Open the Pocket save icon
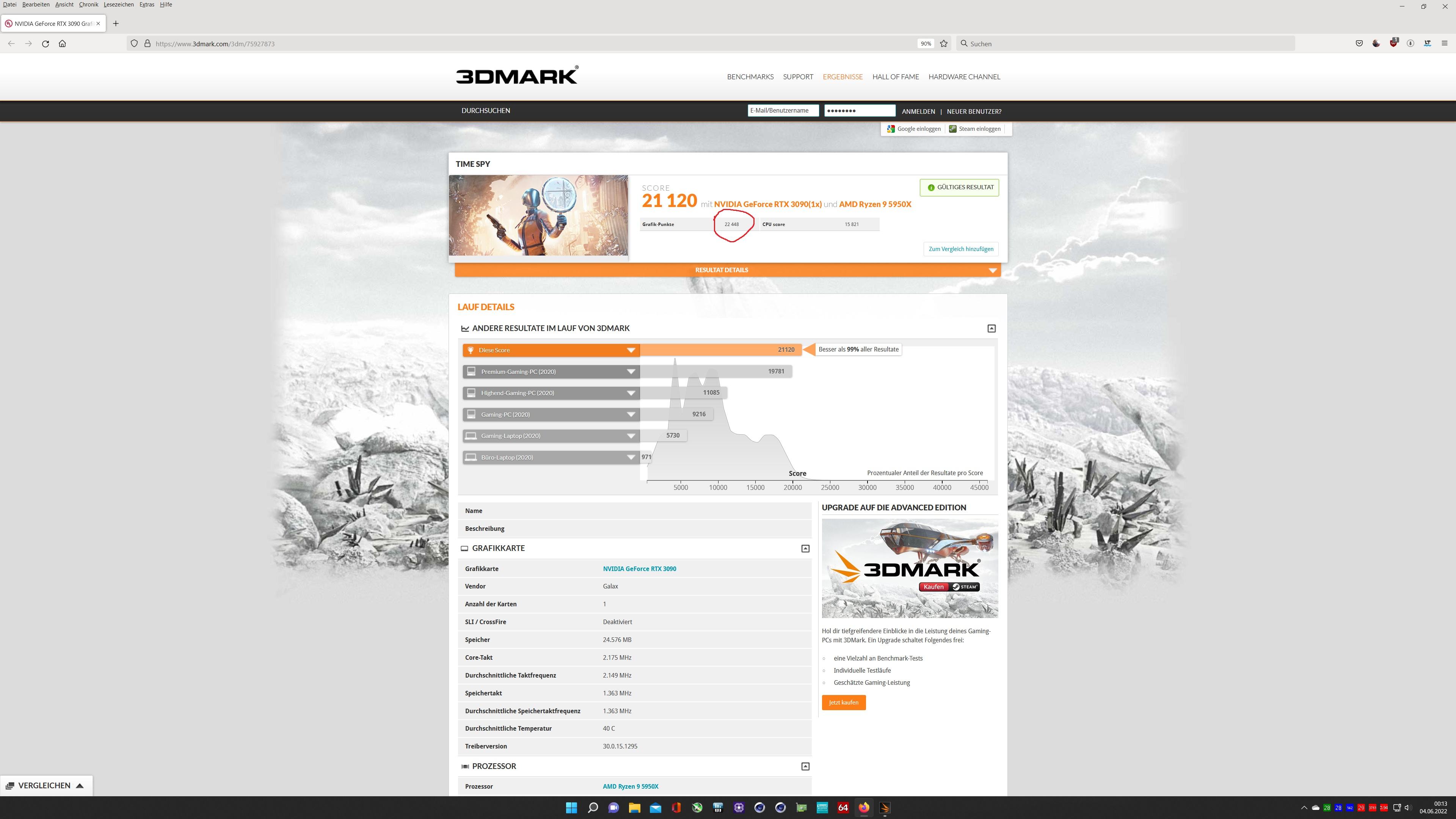 (x=1359, y=44)
